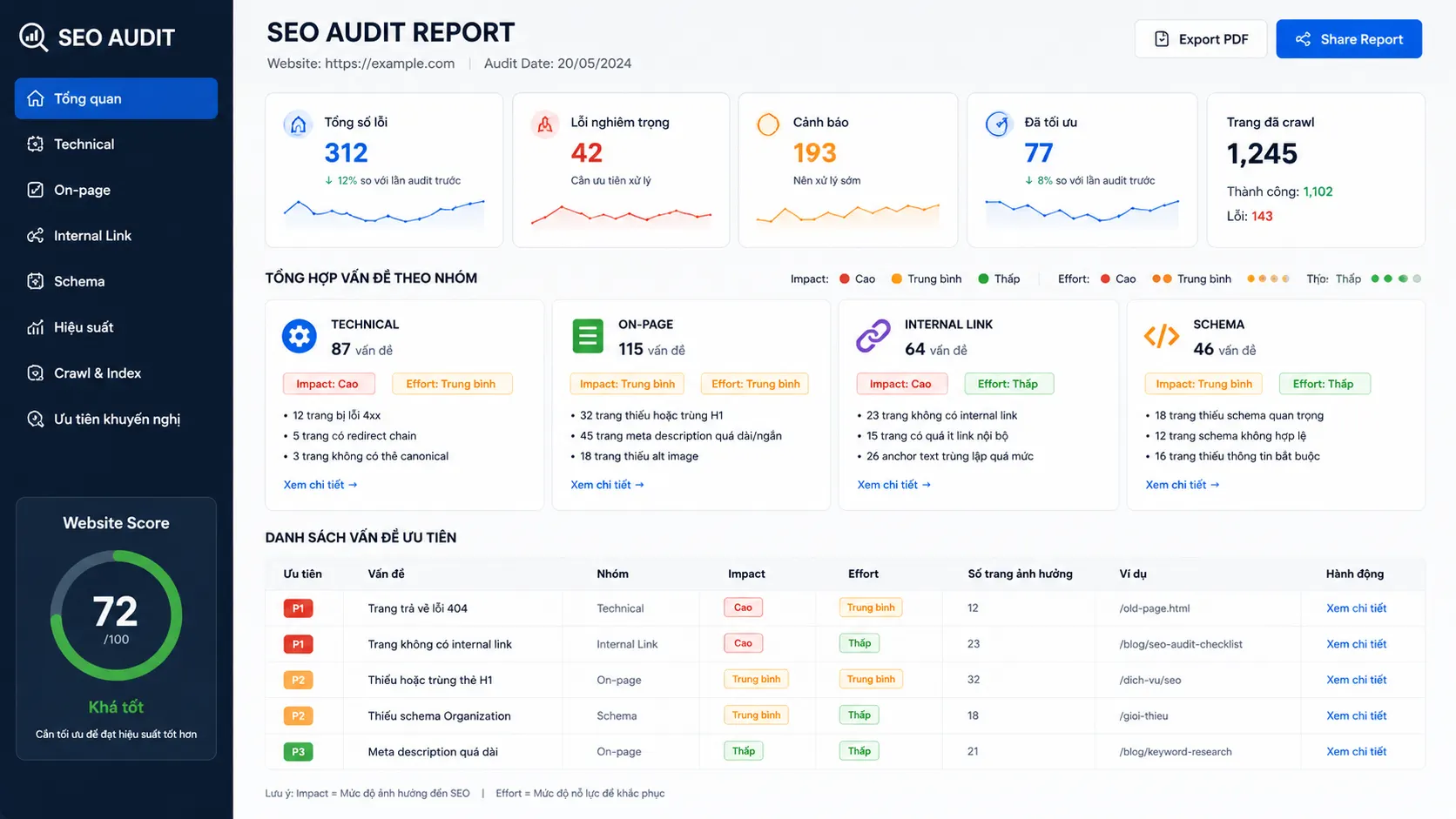This screenshot has width=1456, height=819.
Task: Click the orange Trung bình Impact legend dot
Action: (x=897, y=279)
